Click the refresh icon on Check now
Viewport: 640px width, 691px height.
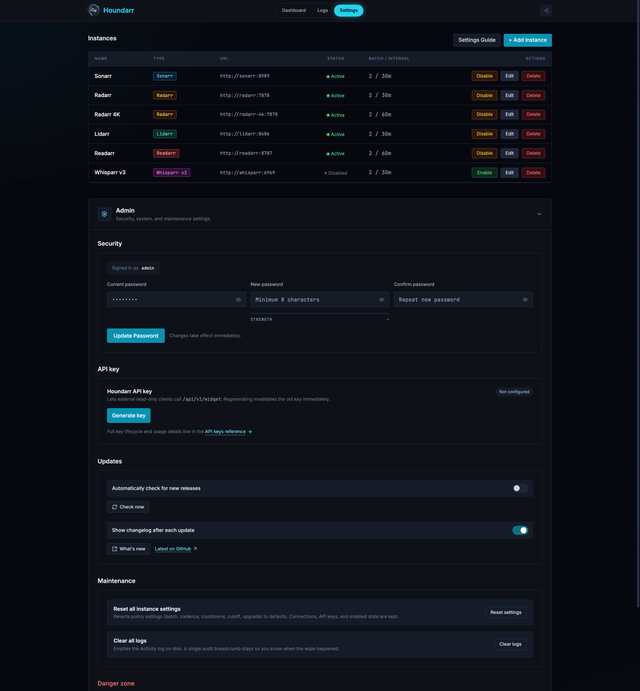[x=115, y=507]
